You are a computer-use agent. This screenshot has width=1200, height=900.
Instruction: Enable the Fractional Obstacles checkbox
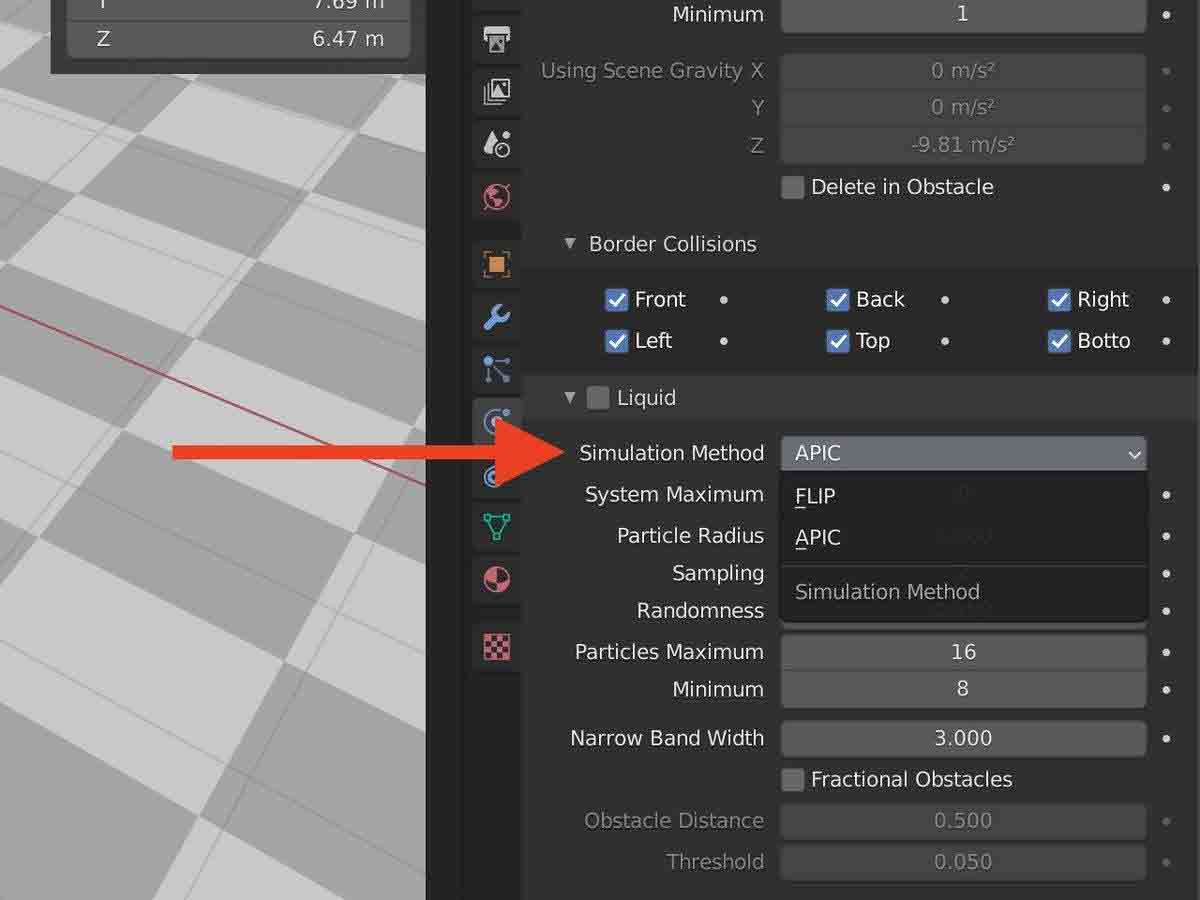(792, 780)
